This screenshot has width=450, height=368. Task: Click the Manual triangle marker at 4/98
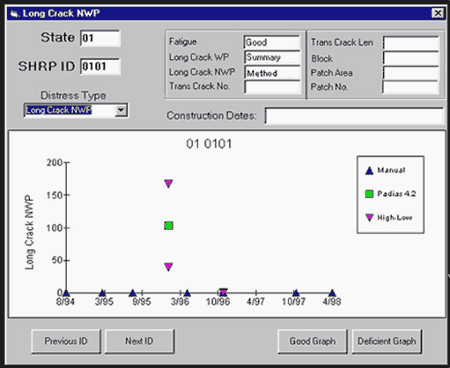click(332, 293)
